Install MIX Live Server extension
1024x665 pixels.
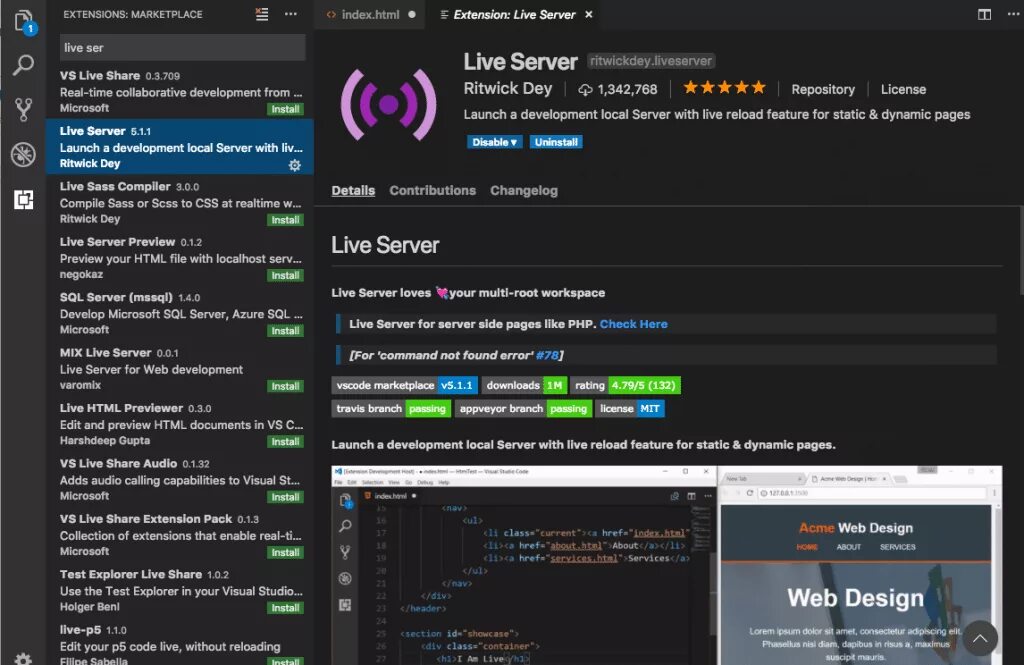coord(285,387)
